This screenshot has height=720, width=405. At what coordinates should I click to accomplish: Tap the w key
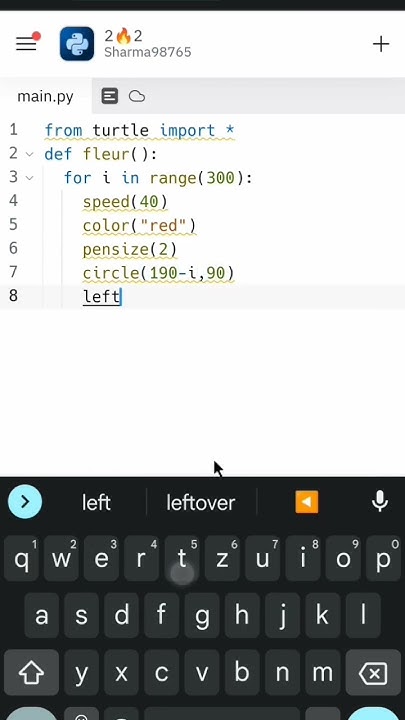(x=61, y=559)
